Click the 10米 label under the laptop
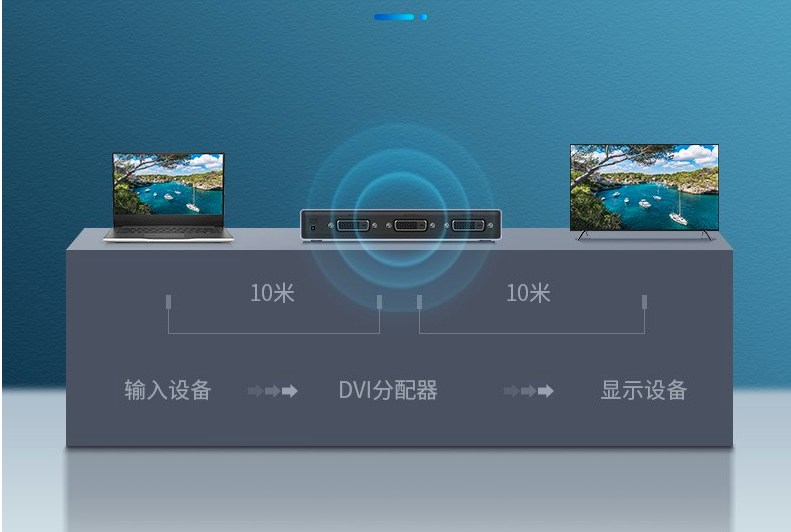791x532 pixels. 272,293
